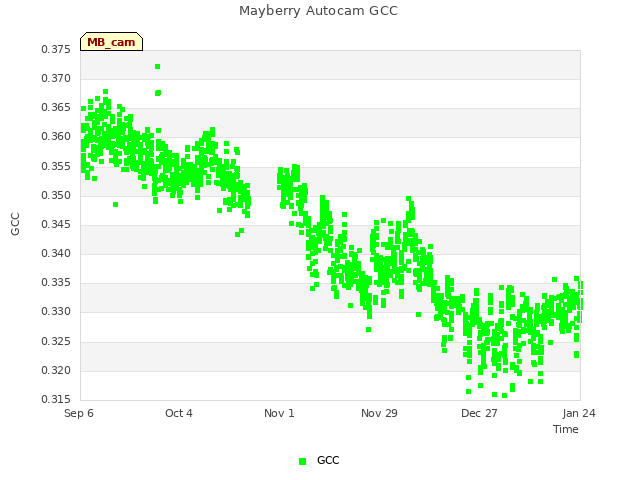Click the 0.360 y-axis label

pyautogui.click(x=56, y=136)
